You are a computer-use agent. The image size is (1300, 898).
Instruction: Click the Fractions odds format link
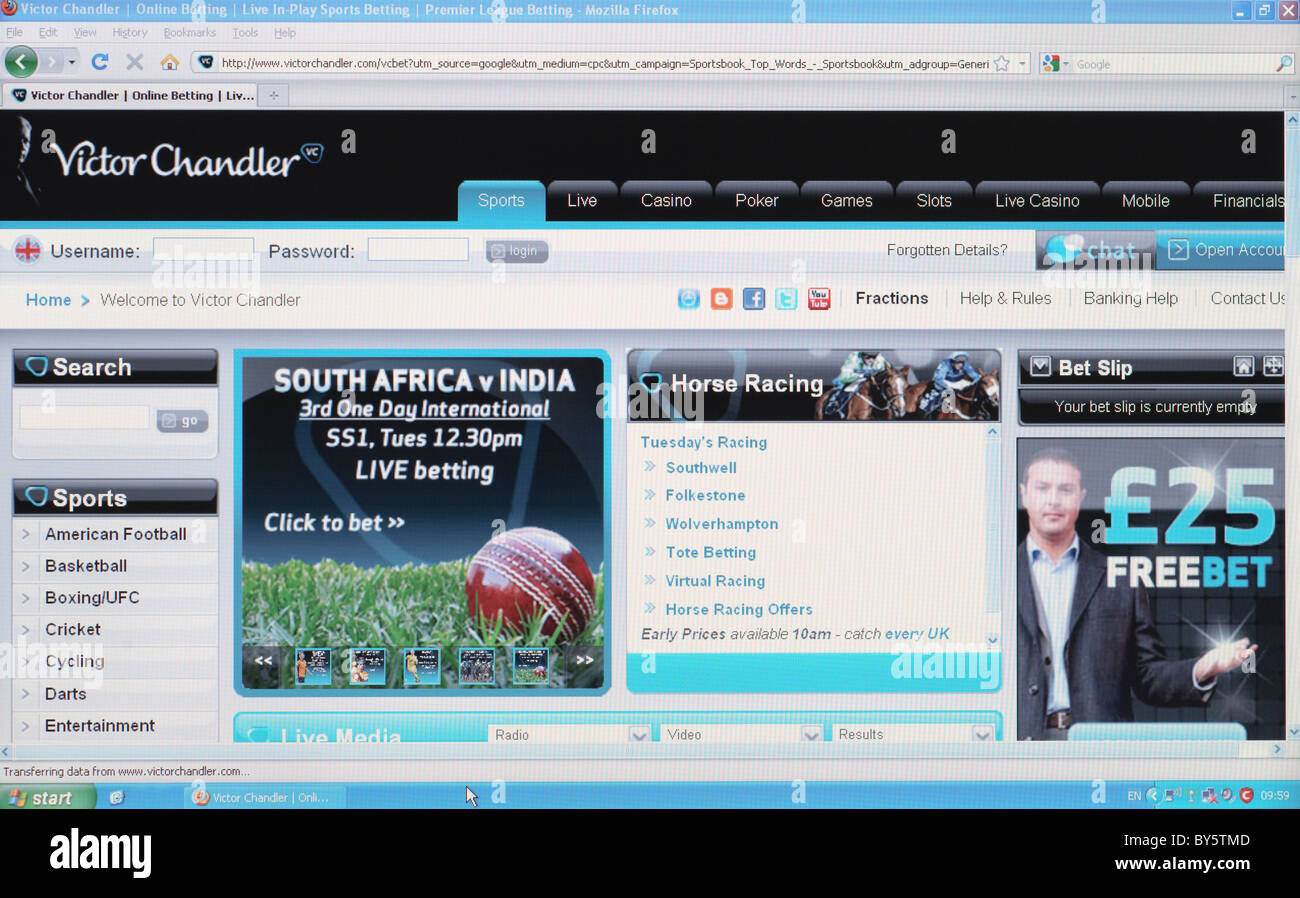892,298
